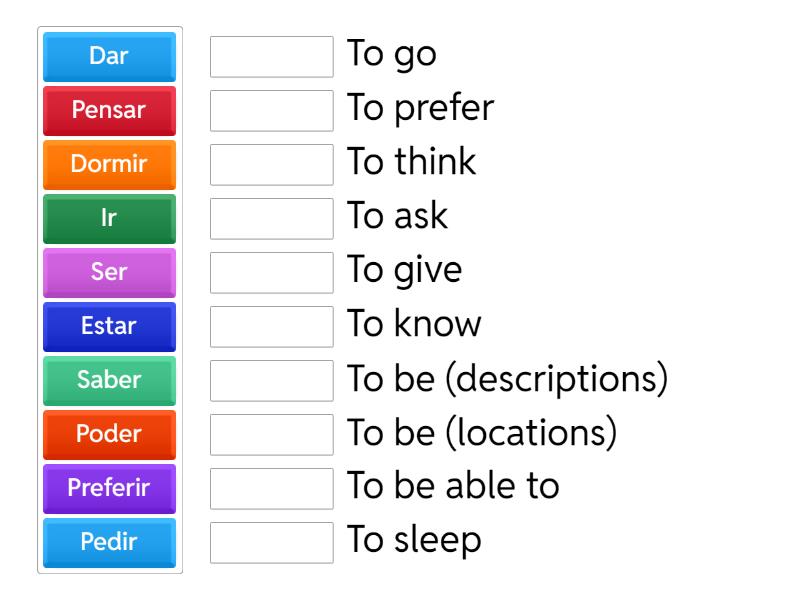800x600 pixels.
Task: Select the blue Dar tile
Action: click(108, 57)
